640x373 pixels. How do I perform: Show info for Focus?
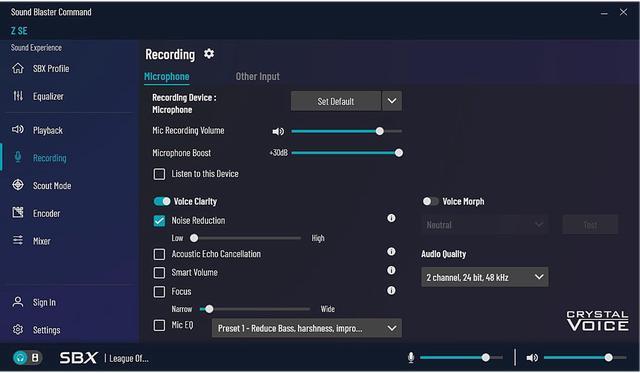click(x=391, y=291)
